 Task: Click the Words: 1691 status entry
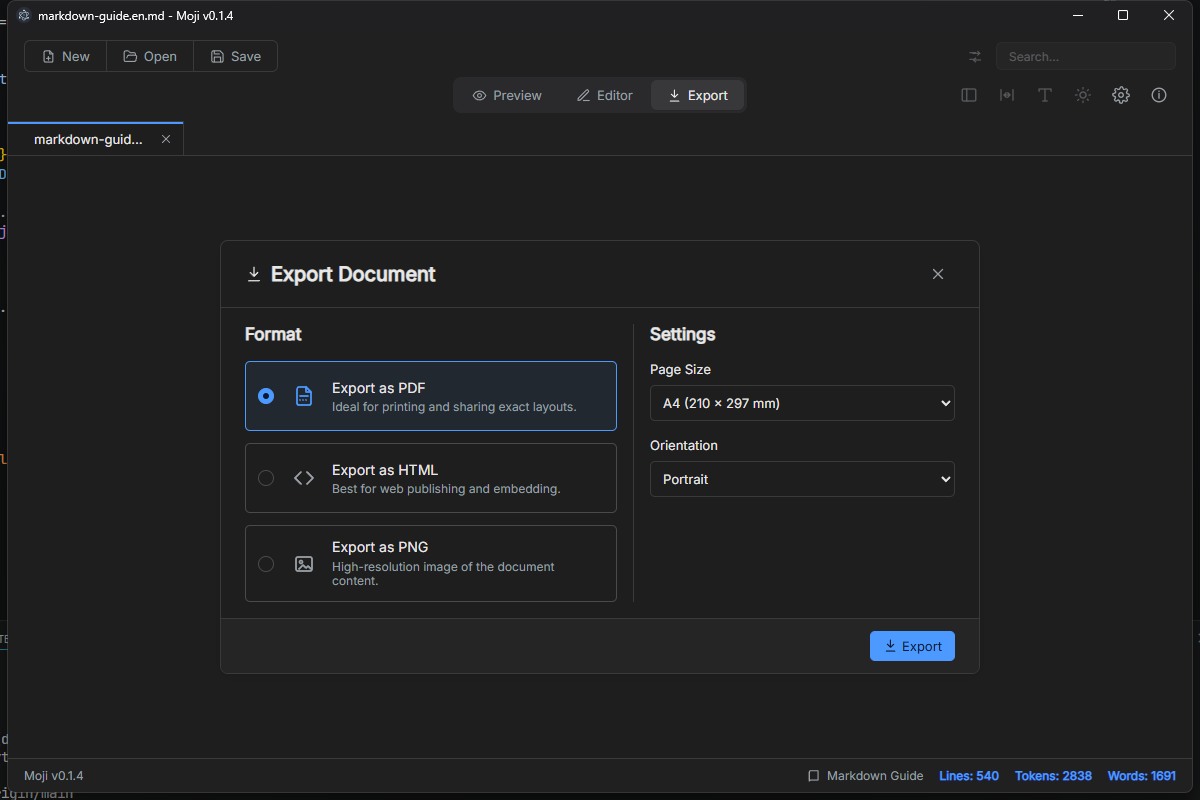pyautogui.click(x=1141, y=776)
